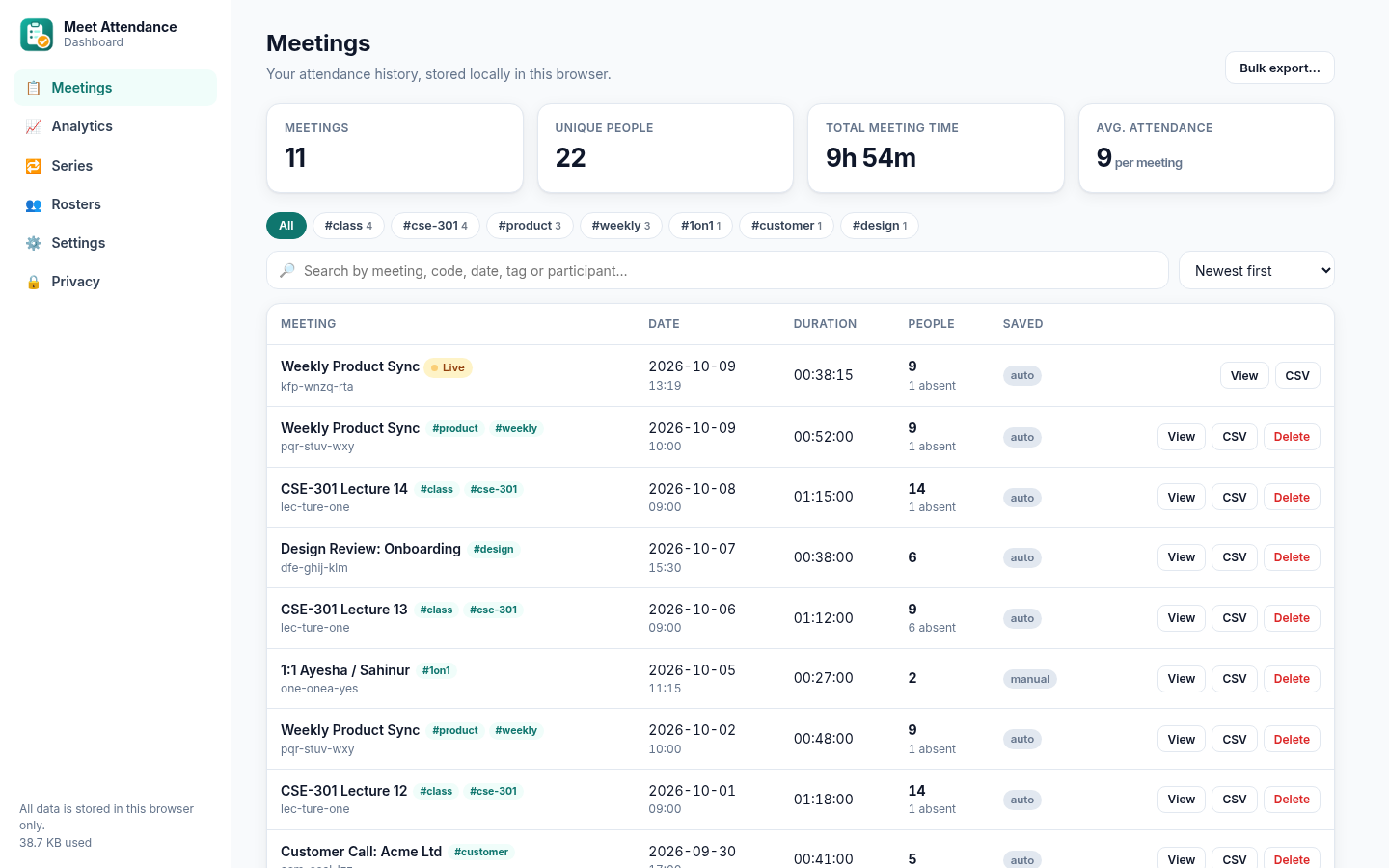Filter meetings by #cse-301 chip
This screenshot has height=868, width=1389.
coord(435,226)
